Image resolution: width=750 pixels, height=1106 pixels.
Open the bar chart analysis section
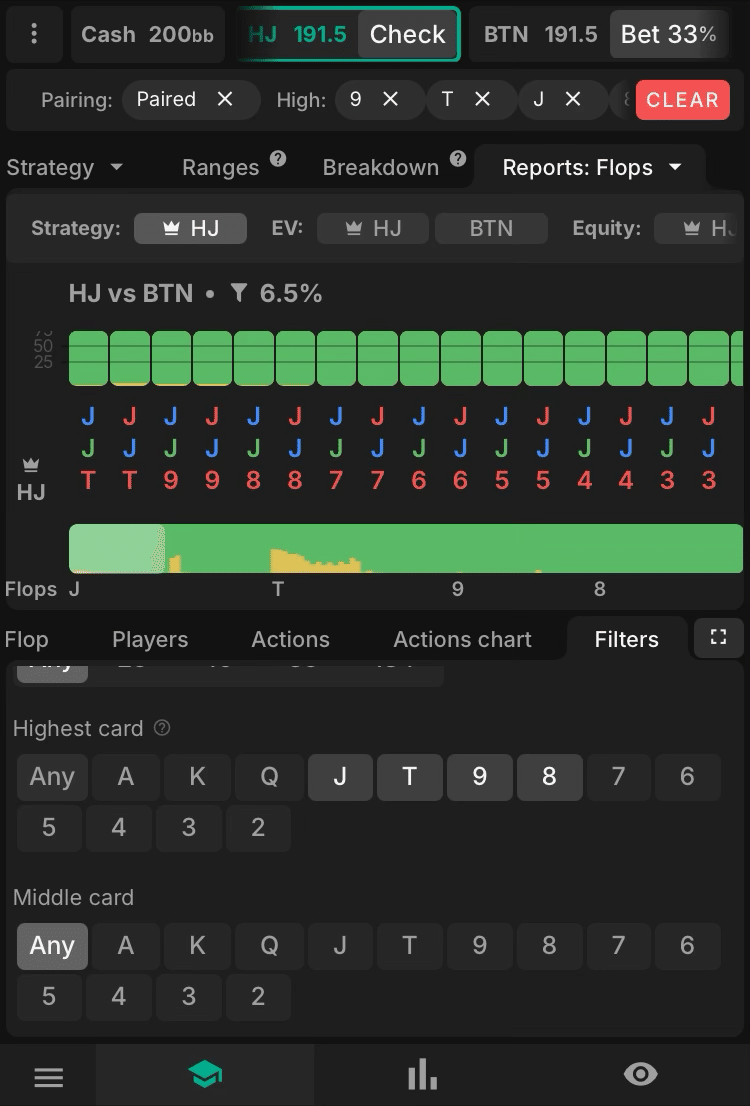point(422,1076)
